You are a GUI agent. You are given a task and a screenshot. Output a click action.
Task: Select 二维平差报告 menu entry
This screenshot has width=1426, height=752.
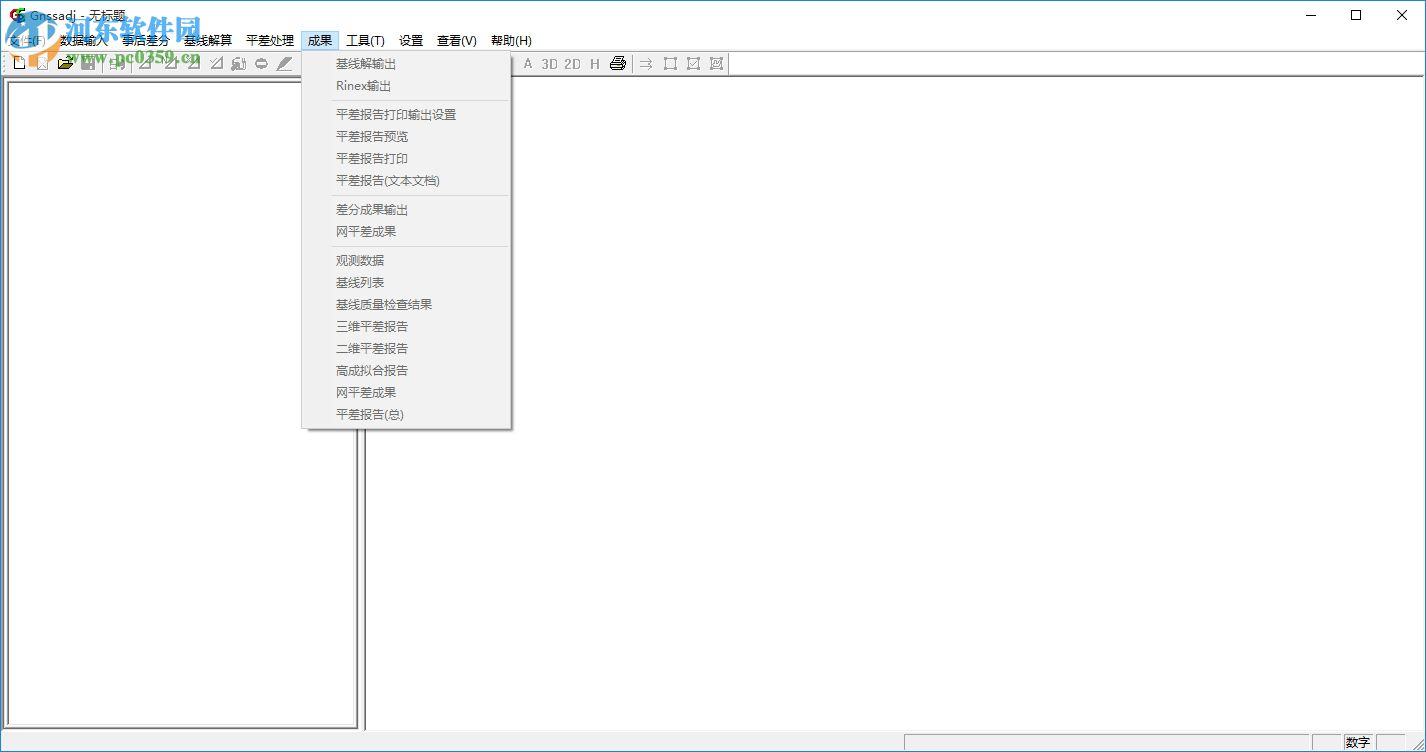pos(407,349)
